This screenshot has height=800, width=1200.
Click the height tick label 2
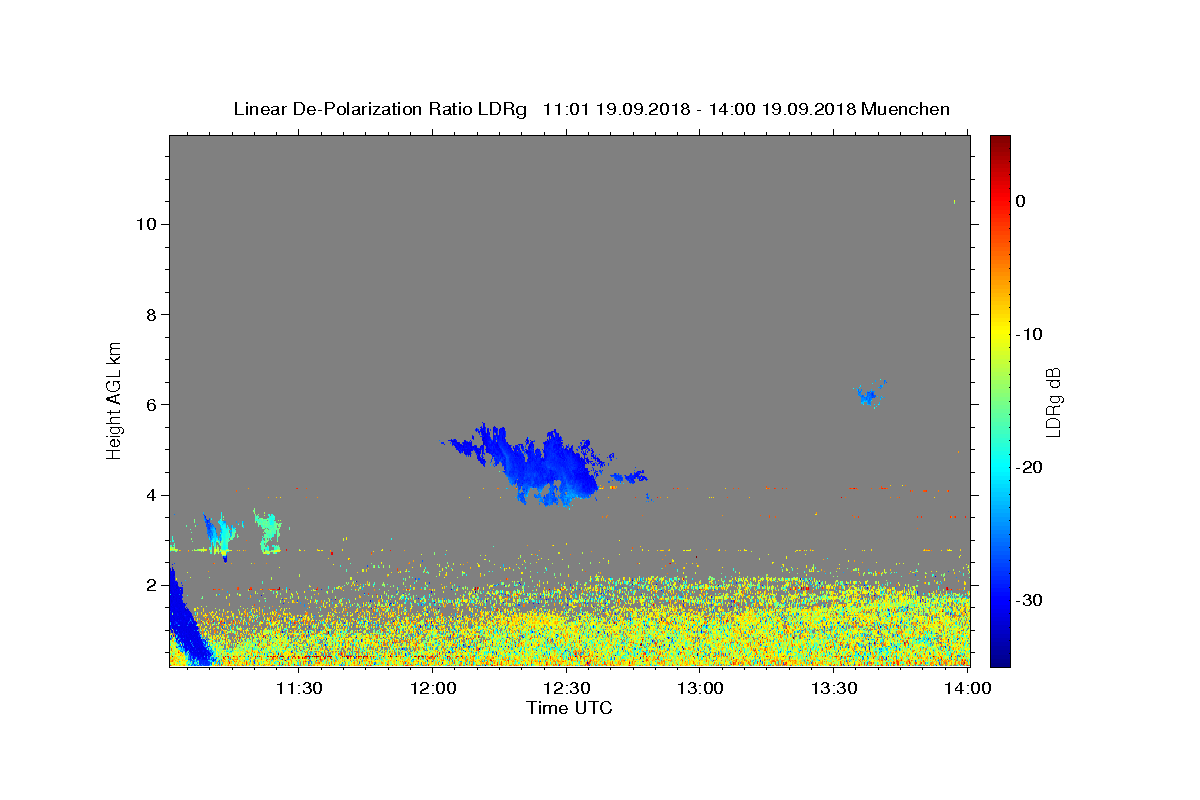[151, 585]
